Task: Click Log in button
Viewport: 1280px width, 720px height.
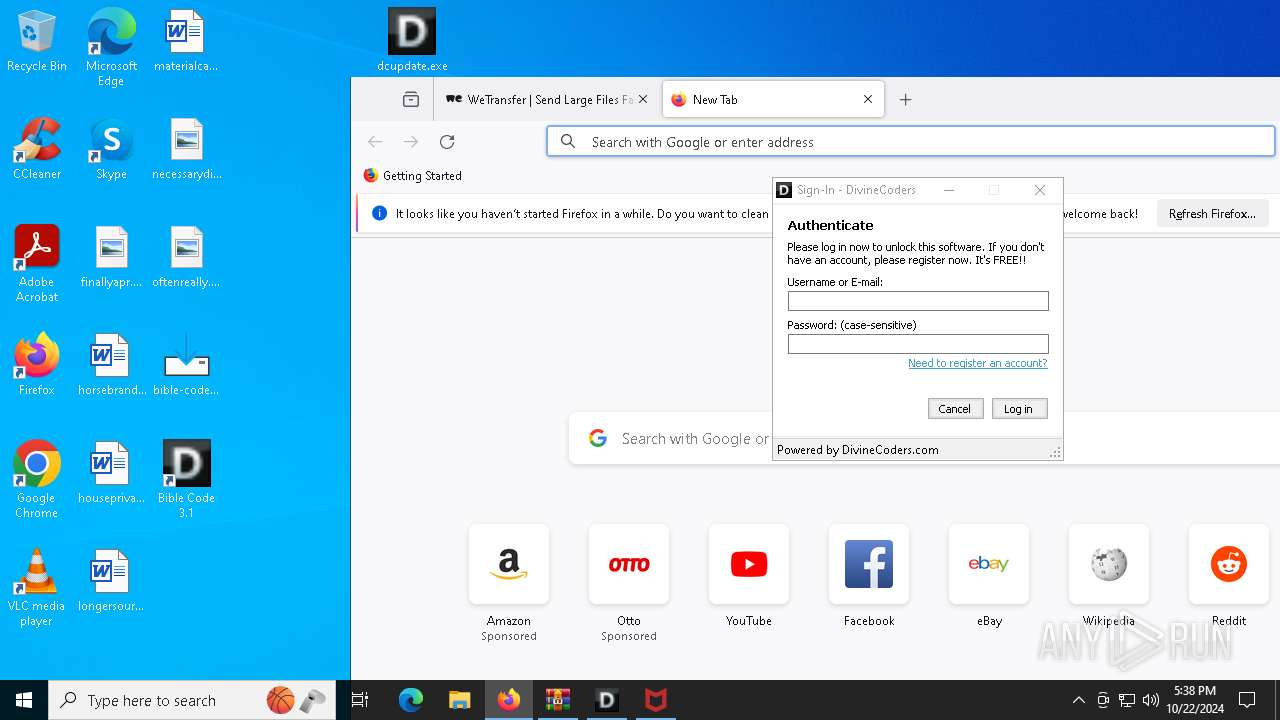Action: click(1019, 408)
